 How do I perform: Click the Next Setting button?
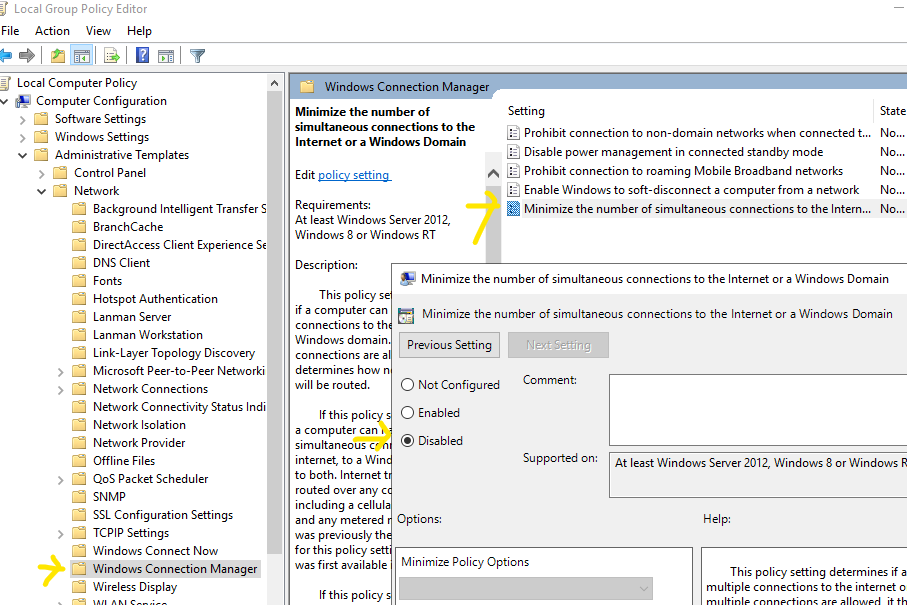(x=558, y=345)
